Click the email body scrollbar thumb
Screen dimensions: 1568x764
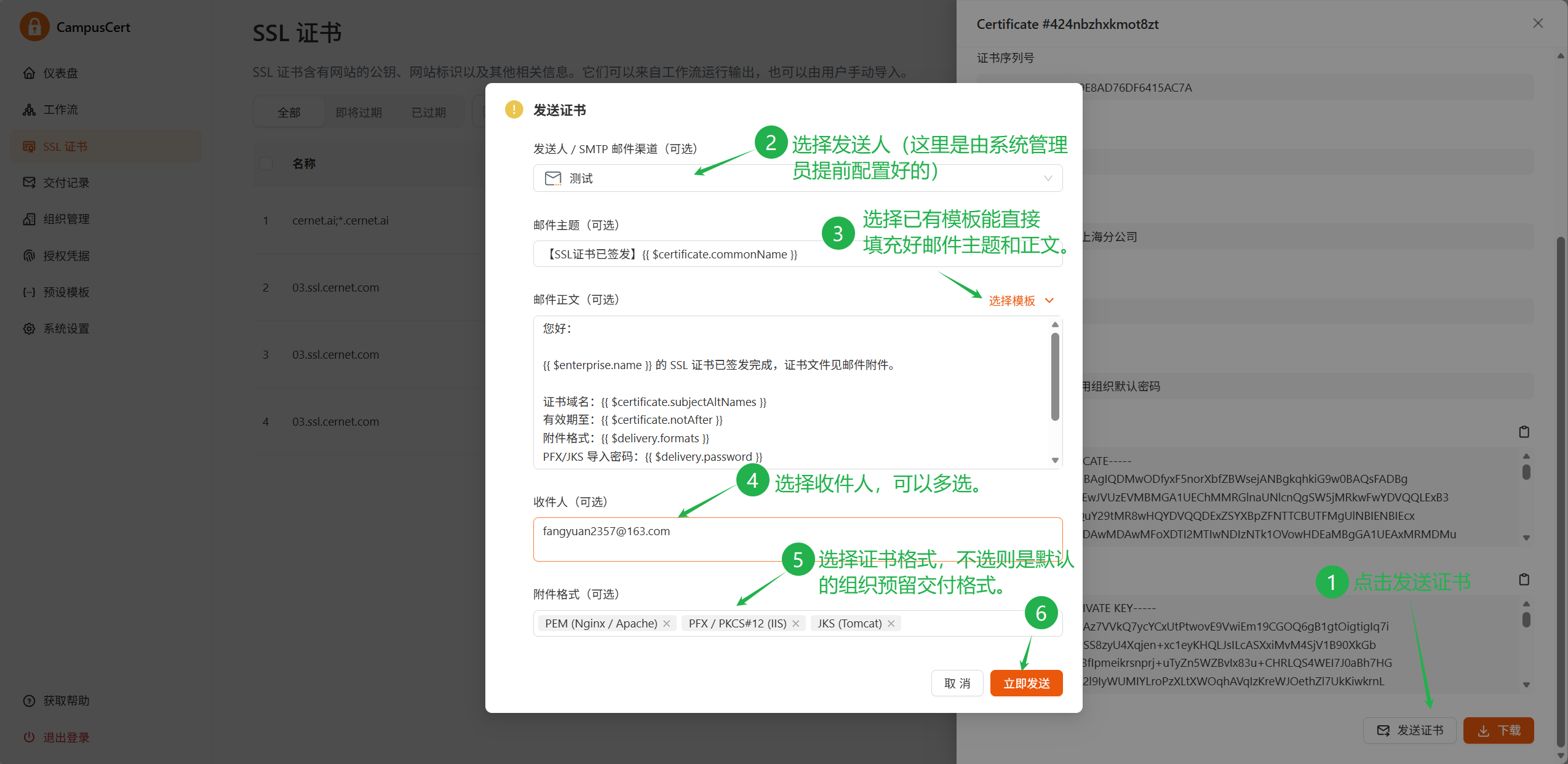point(1055,376)
